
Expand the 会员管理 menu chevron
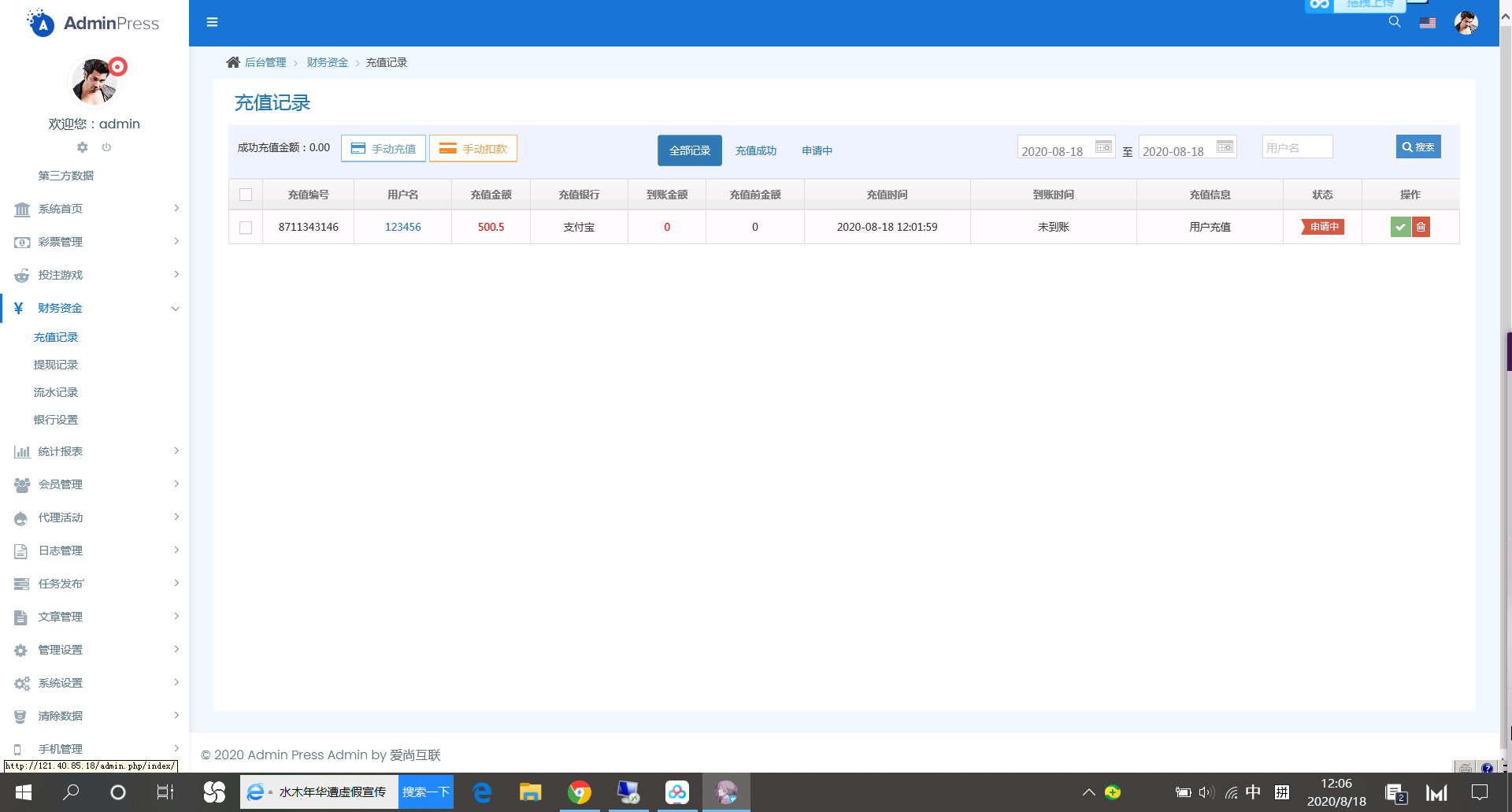tap(176, 484)
